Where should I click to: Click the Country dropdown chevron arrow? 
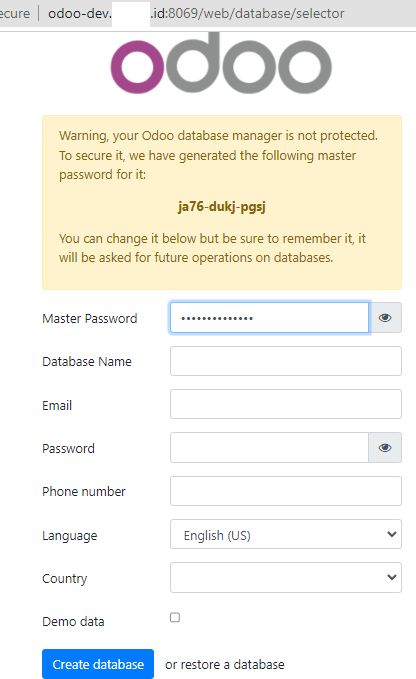point(391,577)
